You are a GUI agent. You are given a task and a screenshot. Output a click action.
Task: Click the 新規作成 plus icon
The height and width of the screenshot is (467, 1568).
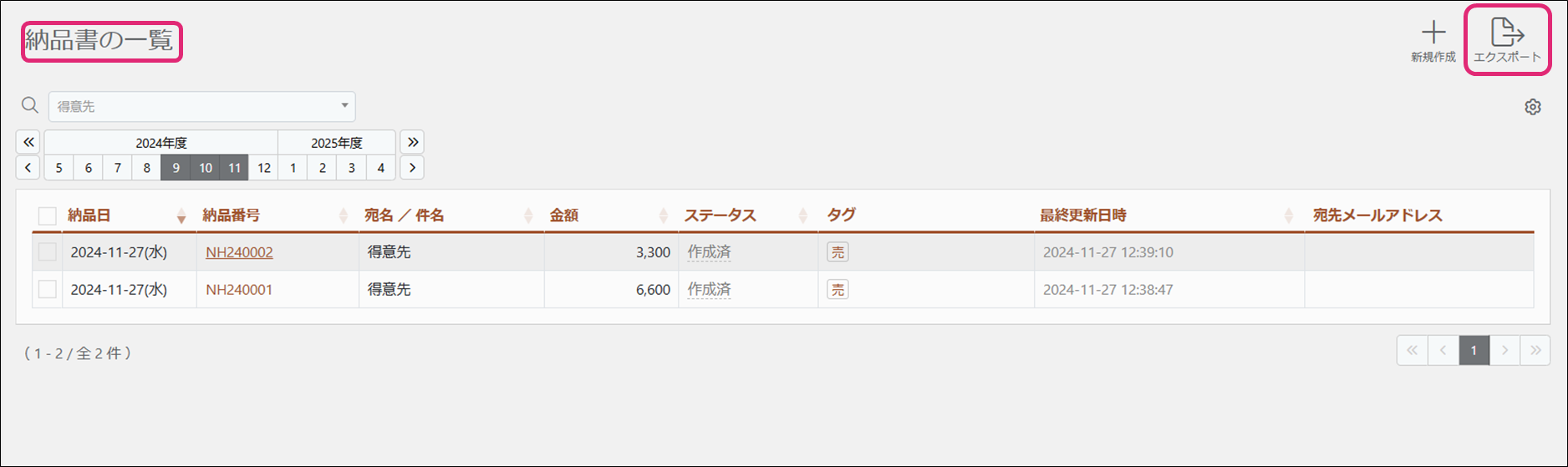point(1433,33)
